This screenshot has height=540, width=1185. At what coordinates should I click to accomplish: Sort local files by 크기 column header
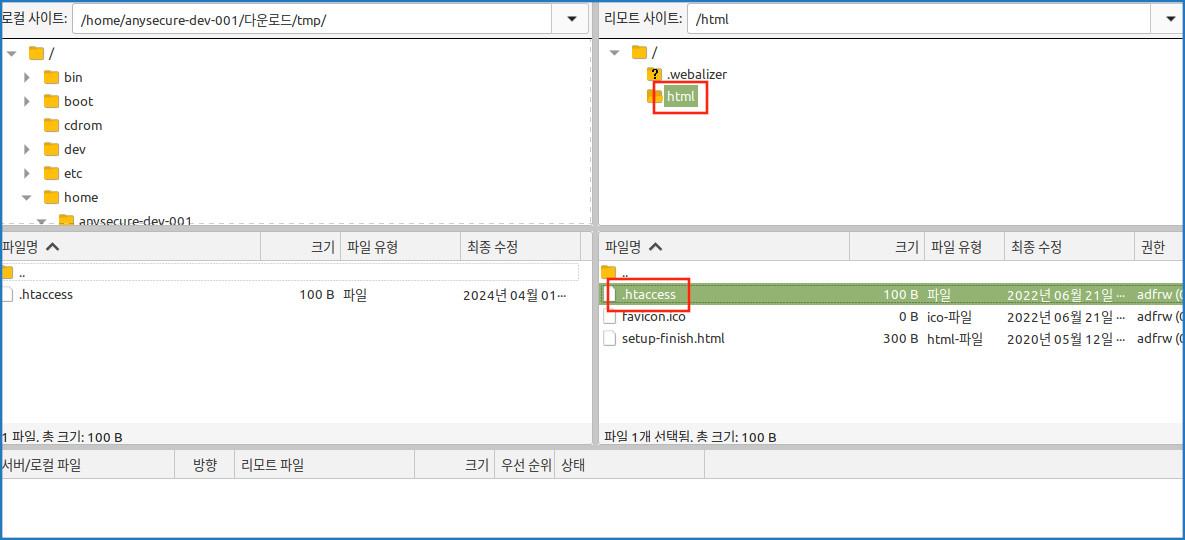point(300,247)
